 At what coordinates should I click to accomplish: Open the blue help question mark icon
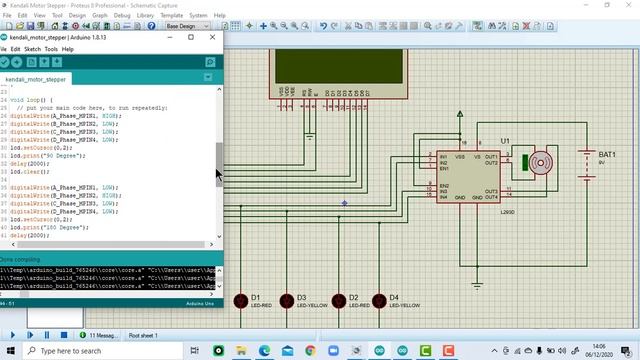coord(151,26)
